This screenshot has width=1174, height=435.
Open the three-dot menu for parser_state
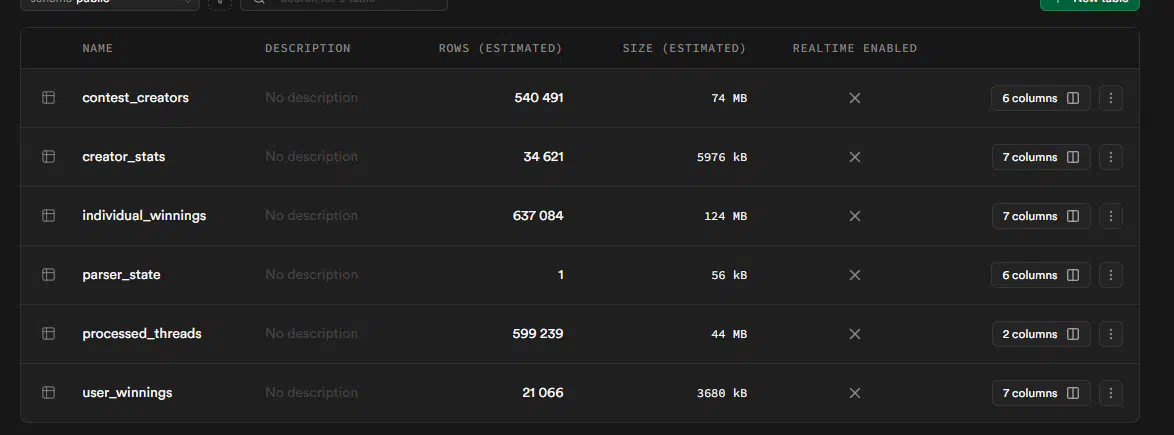coord(1111,275)
